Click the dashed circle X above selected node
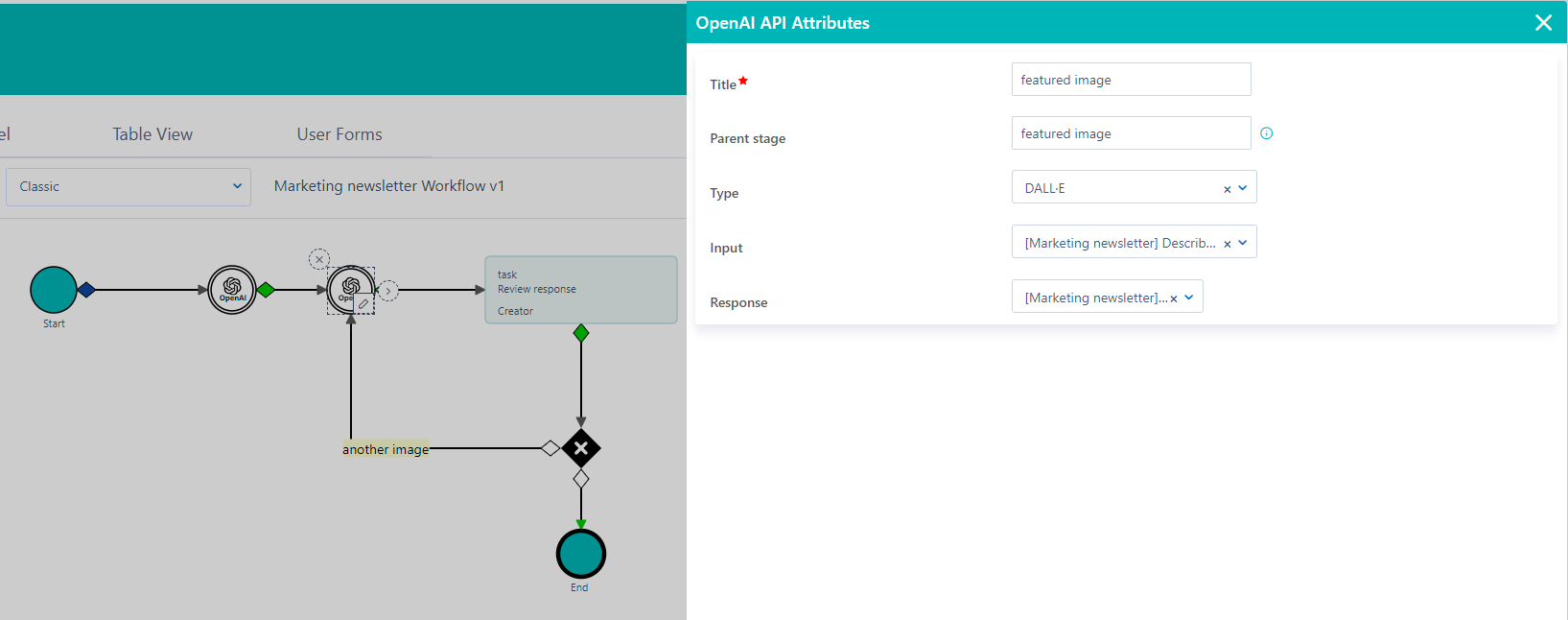The image size is (1568, 620). (319, 259)
